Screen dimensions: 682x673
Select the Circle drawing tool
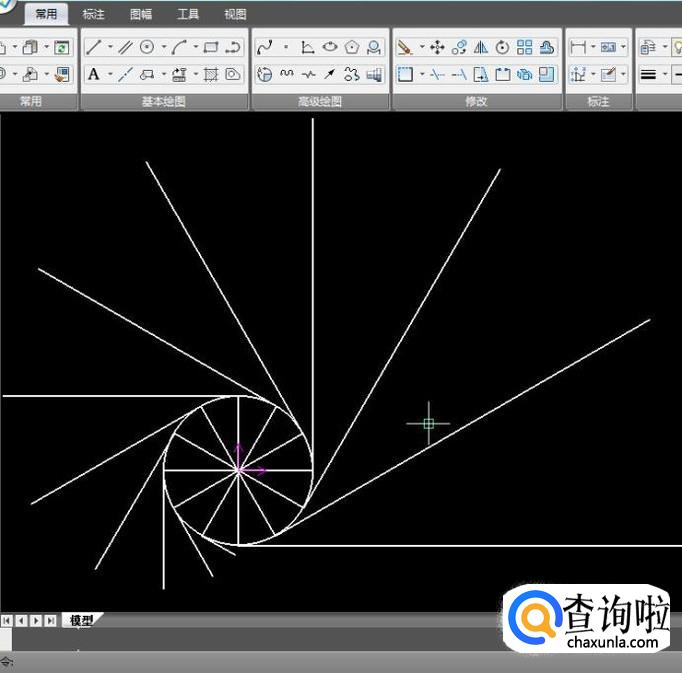tap(147, 47)
